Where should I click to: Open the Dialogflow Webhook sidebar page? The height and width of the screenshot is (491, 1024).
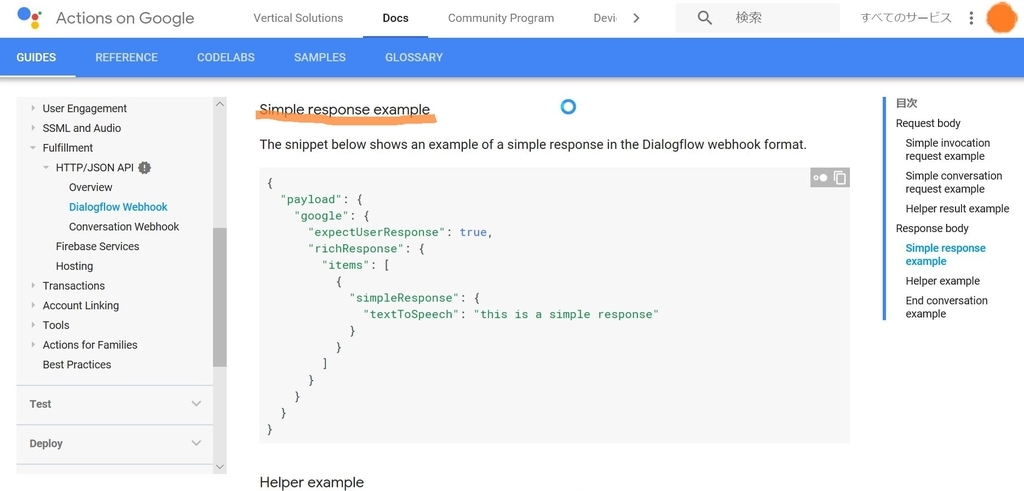[x=118, y=207]
